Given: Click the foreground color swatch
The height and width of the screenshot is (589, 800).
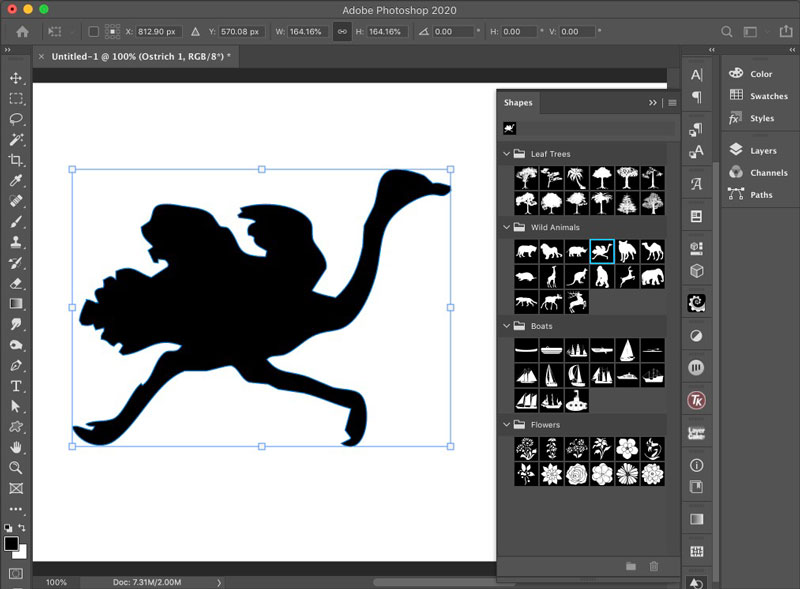Looking at the screenshot, I should (11, 543).
